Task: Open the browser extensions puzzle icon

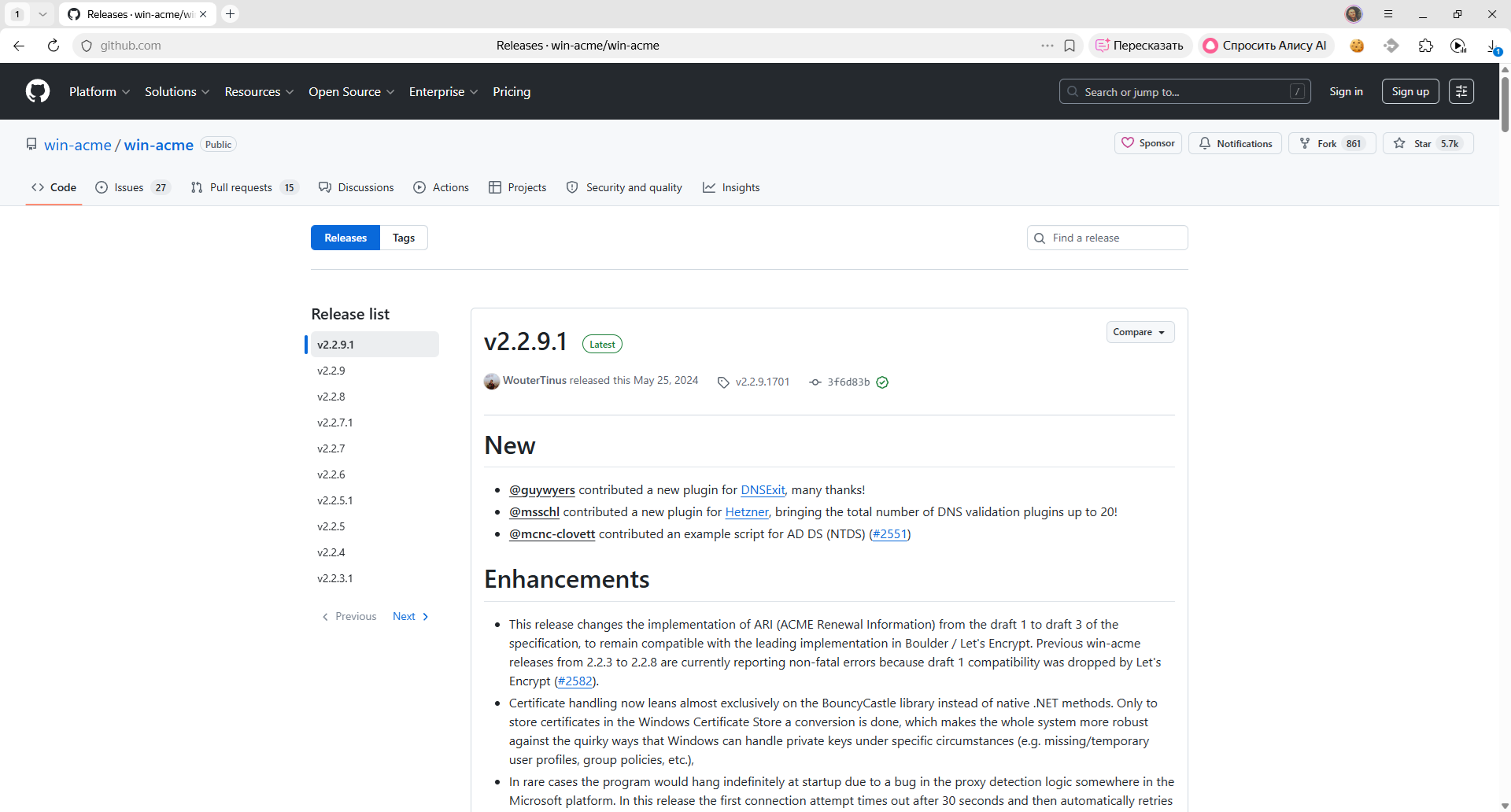Action: [1425, 46]
